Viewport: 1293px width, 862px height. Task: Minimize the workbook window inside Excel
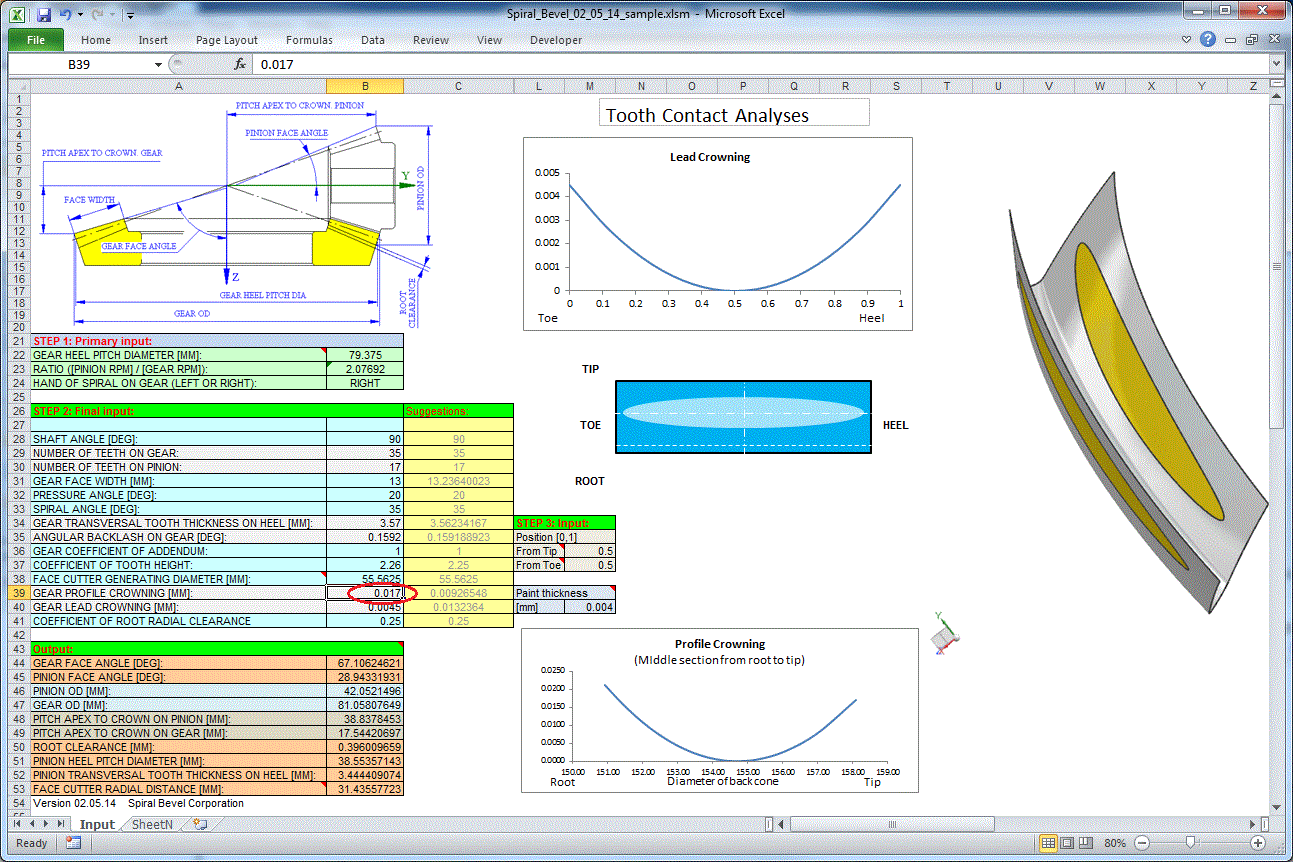click(x=1232, y=40)
